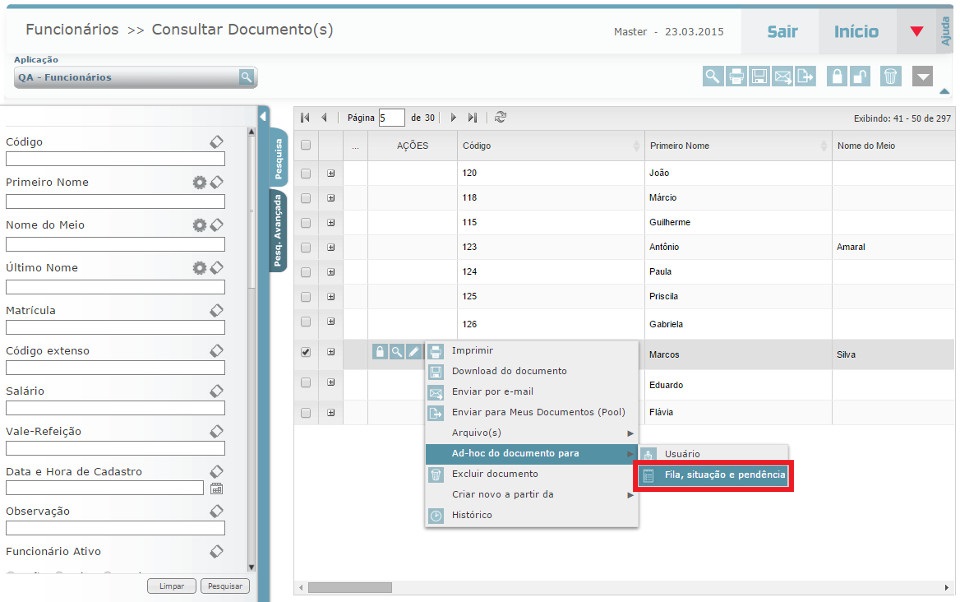Image resolution: width=960 pixels, height=602 pixels.
Task: Tick the checkbox for code 120 row
Action: 306,172
